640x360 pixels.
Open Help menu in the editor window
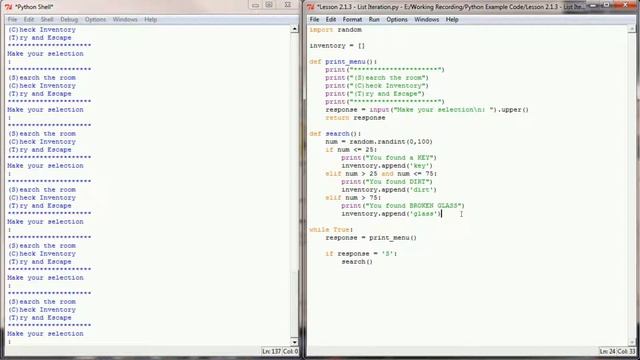452,20
